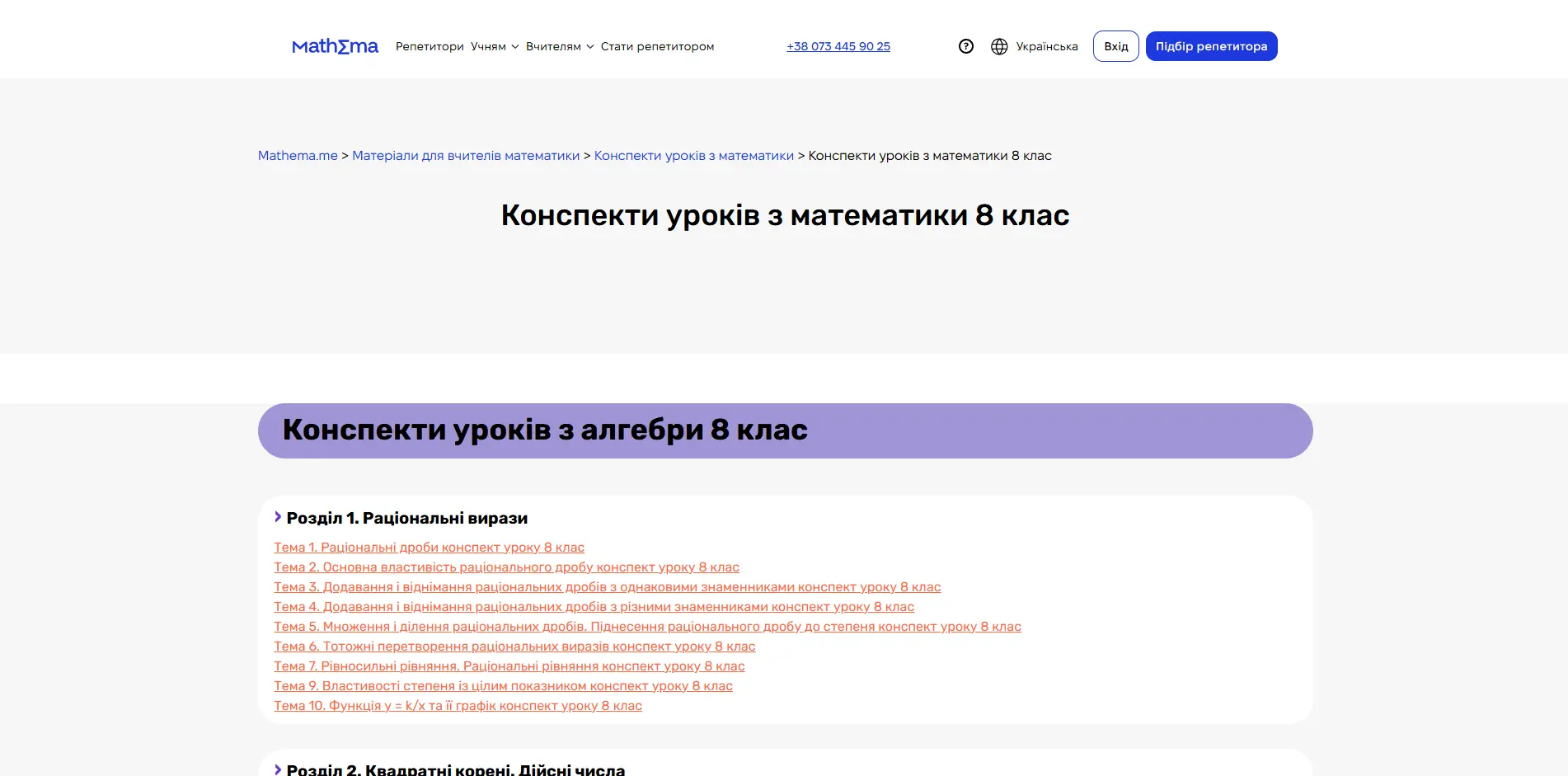This screenshot has height=776, width=1568.
Task: Click the chevron beside Розділ 1 heading
Action: point(277,517)
